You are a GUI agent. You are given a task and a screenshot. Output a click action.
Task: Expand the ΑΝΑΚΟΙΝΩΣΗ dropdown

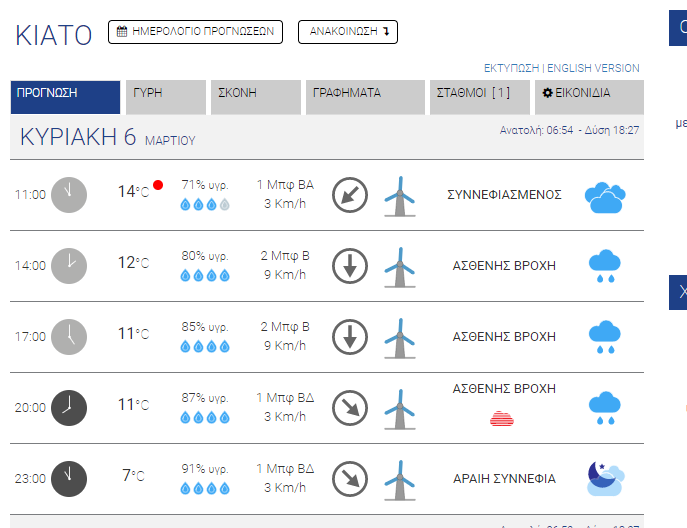pyautogui.click(x=348, y=32)
